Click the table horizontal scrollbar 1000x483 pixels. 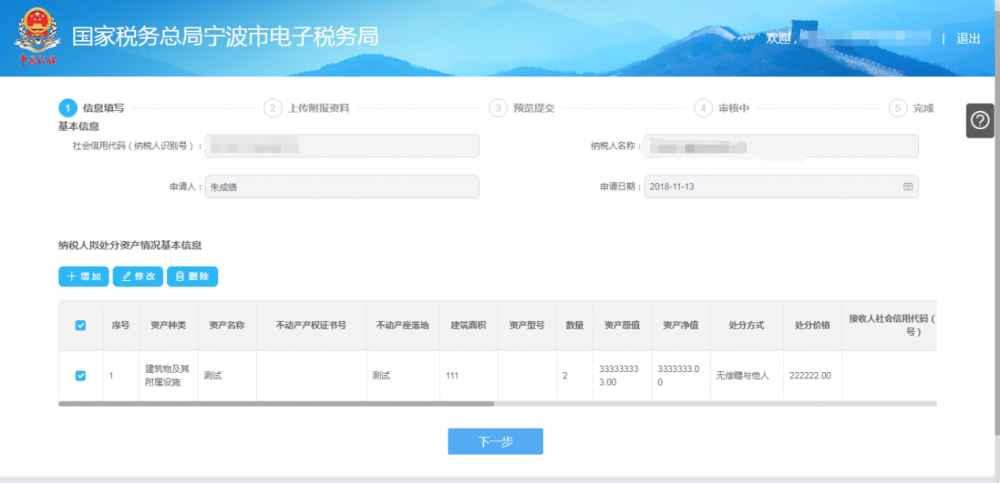pyautogui.click(x=276, y=404)
